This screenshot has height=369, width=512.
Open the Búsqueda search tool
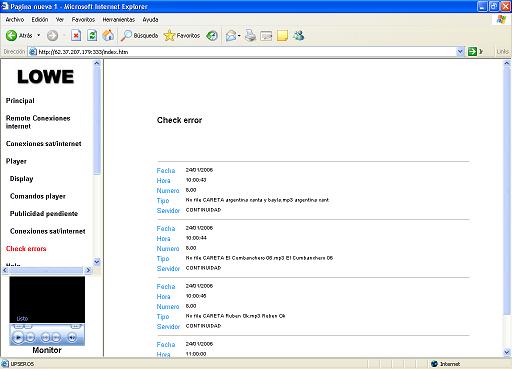pyautogui.click(x=139, y=35)
